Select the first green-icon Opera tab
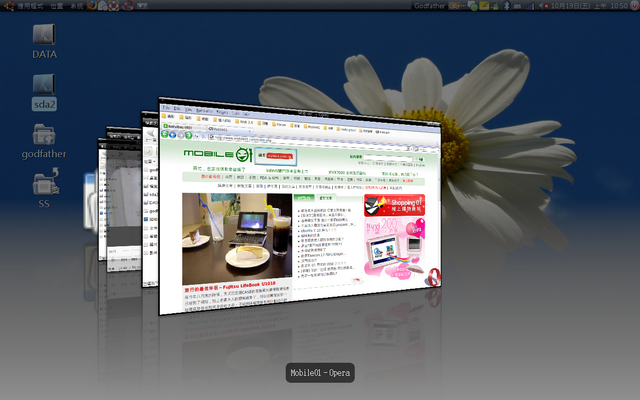Image resolution: width=640 pixels, height=400 pixels. coord(184,127)
